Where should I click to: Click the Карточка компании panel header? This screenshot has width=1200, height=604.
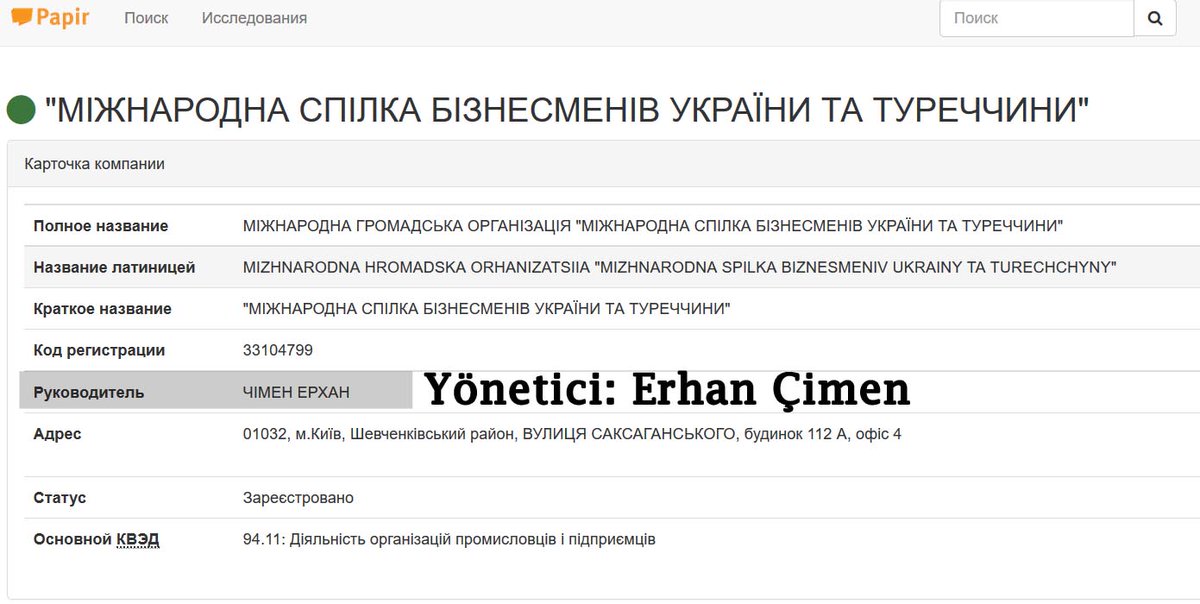click(x=603, y=164)
